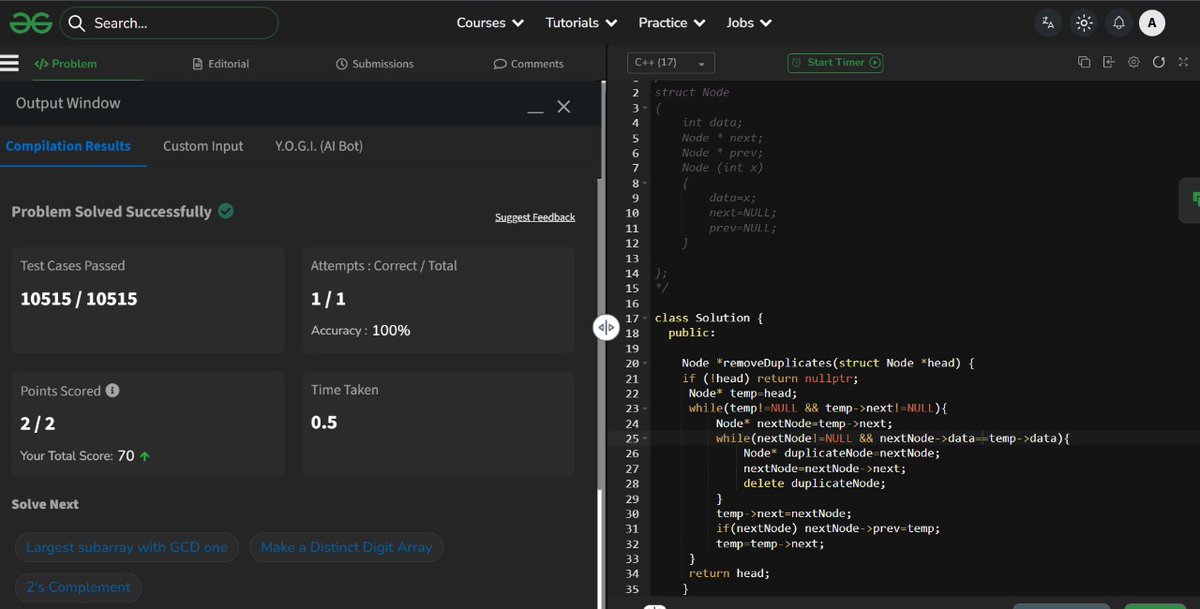Open Largest subarray with GCD one
Viewport: 1200px width, 609px height.
click(x=127, y=547)
